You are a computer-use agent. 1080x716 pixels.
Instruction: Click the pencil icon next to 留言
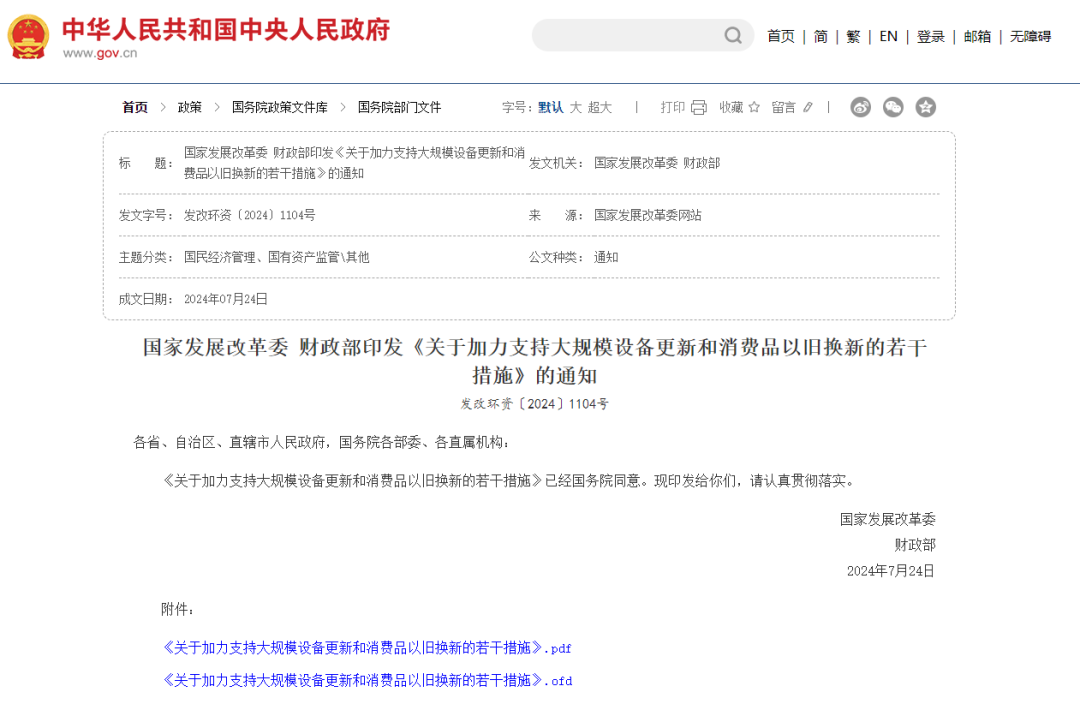point(808,107)
